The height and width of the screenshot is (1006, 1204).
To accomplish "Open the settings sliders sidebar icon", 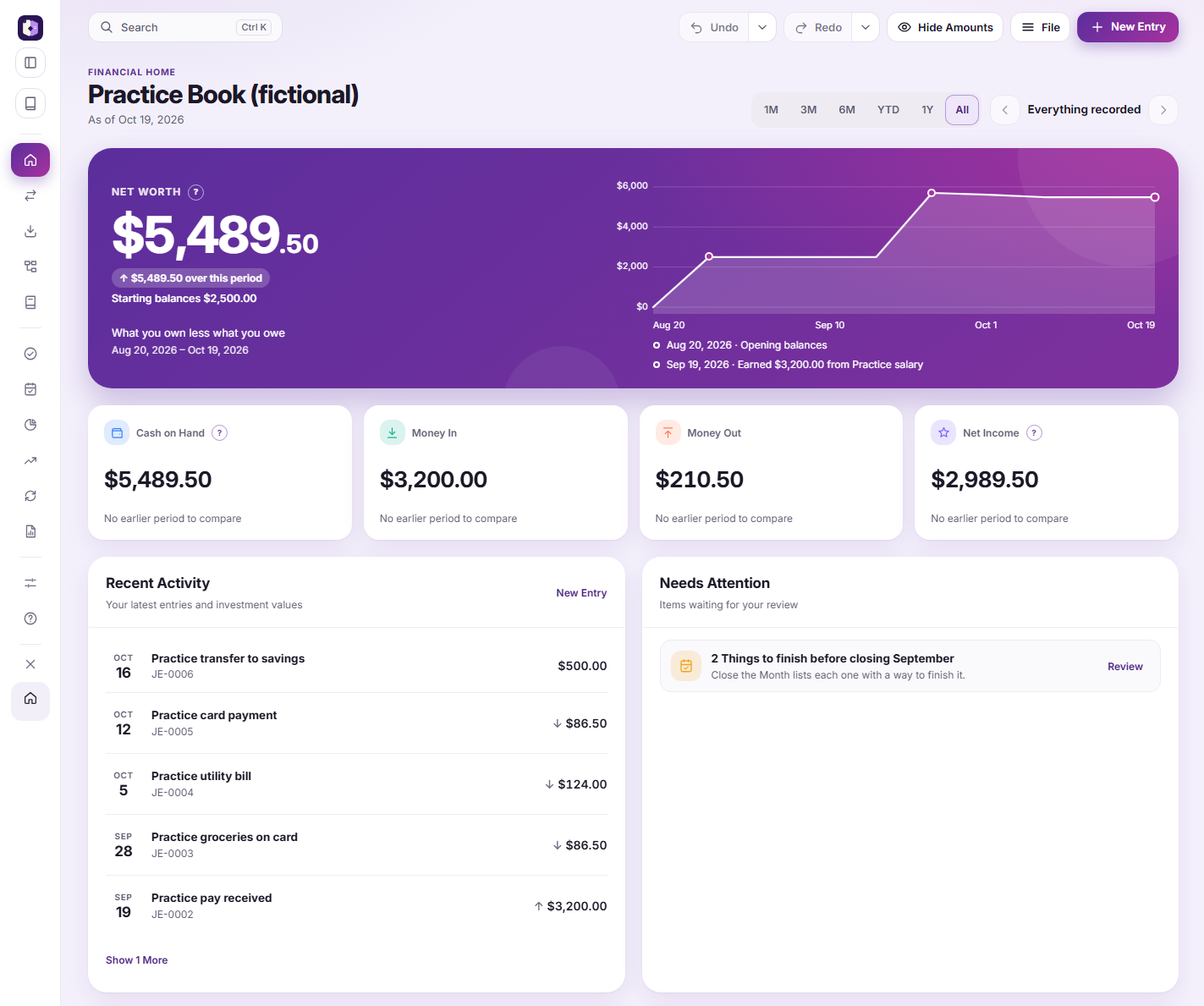I will coord(30,583).
